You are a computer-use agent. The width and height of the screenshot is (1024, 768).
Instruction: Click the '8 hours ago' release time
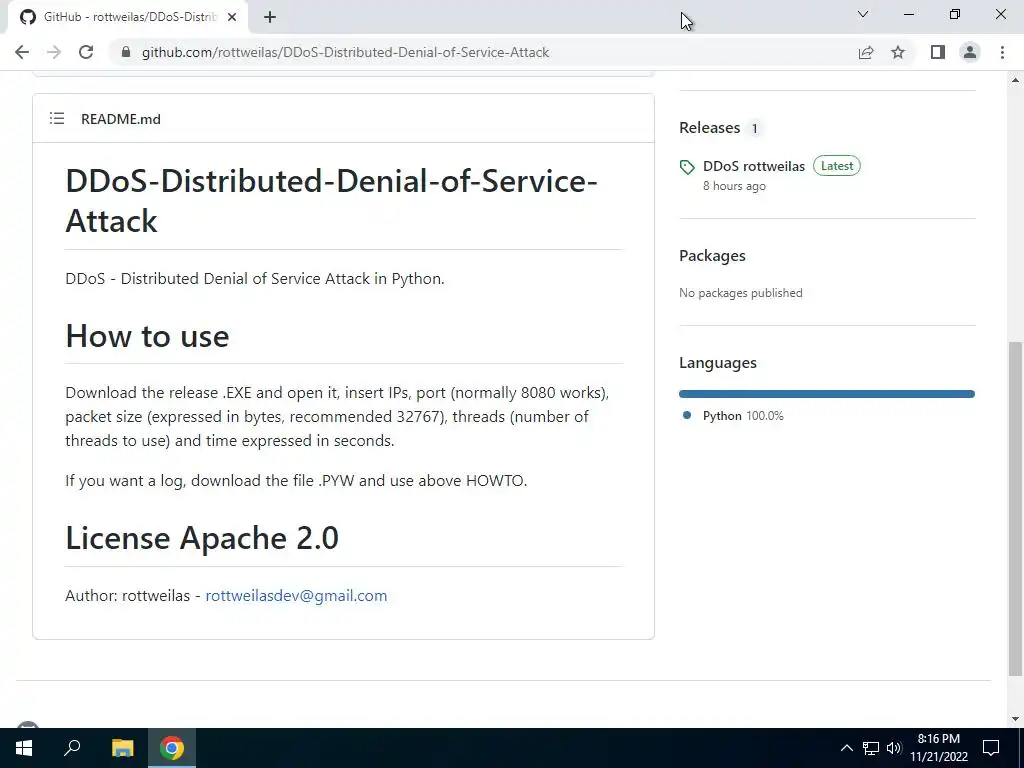tap(734, 186)
